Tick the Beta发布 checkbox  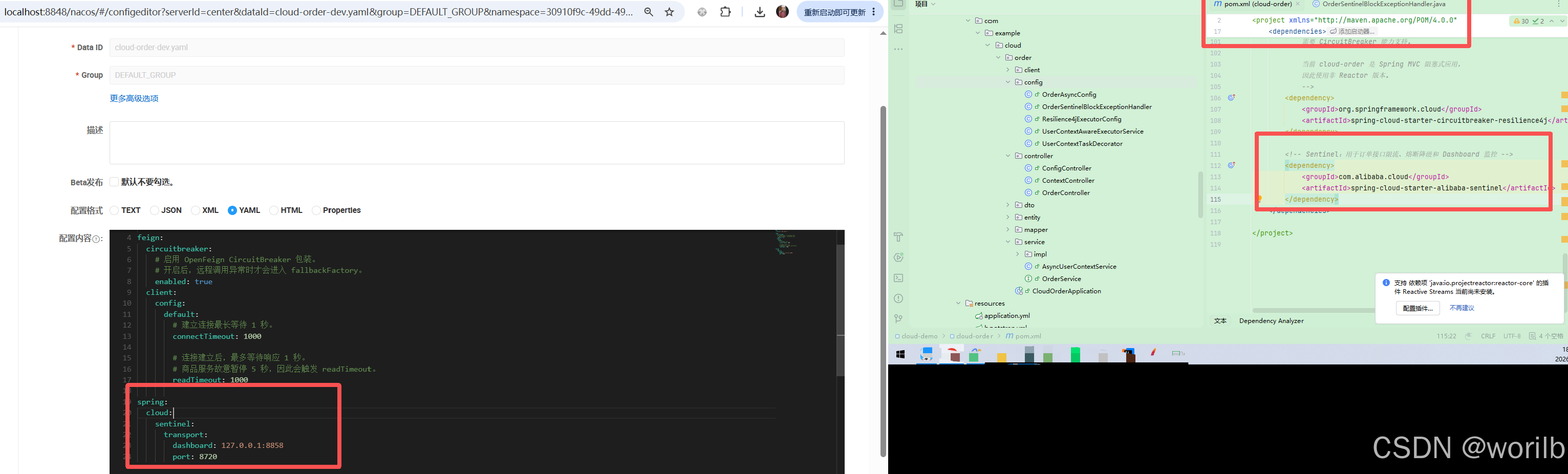(x=114, y=182)
